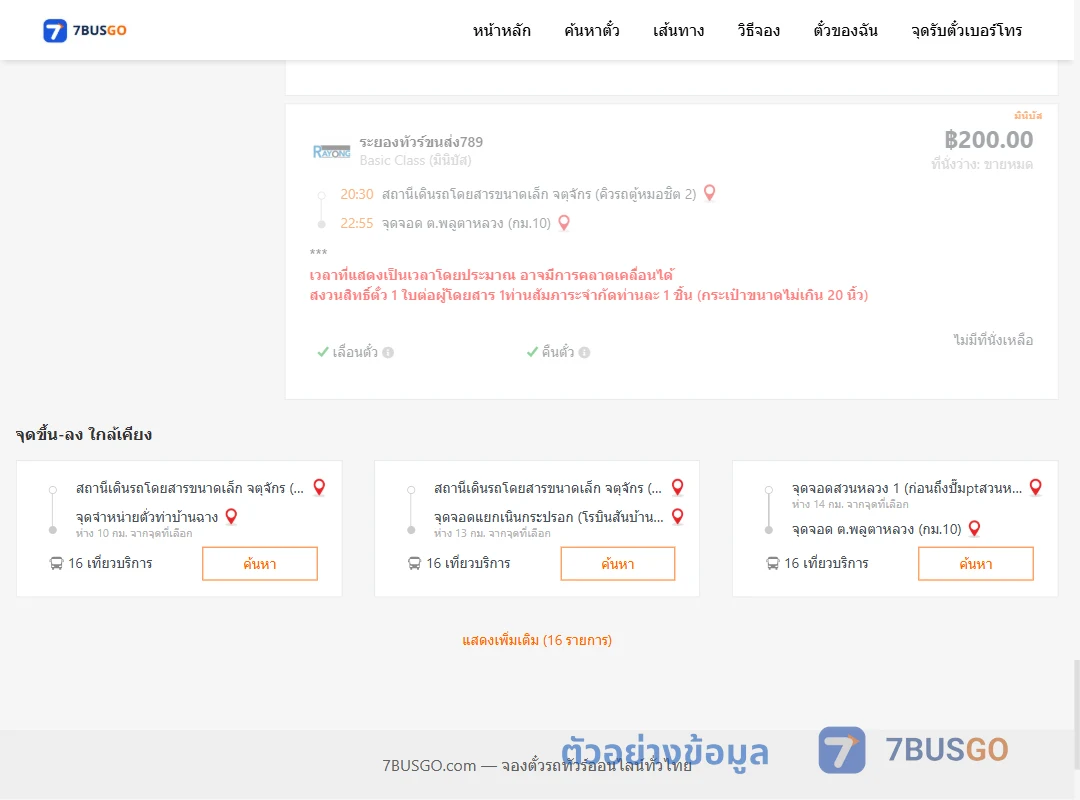
Task: Click the page vertical scrollbar thumb
Action: pos(1076,714)
